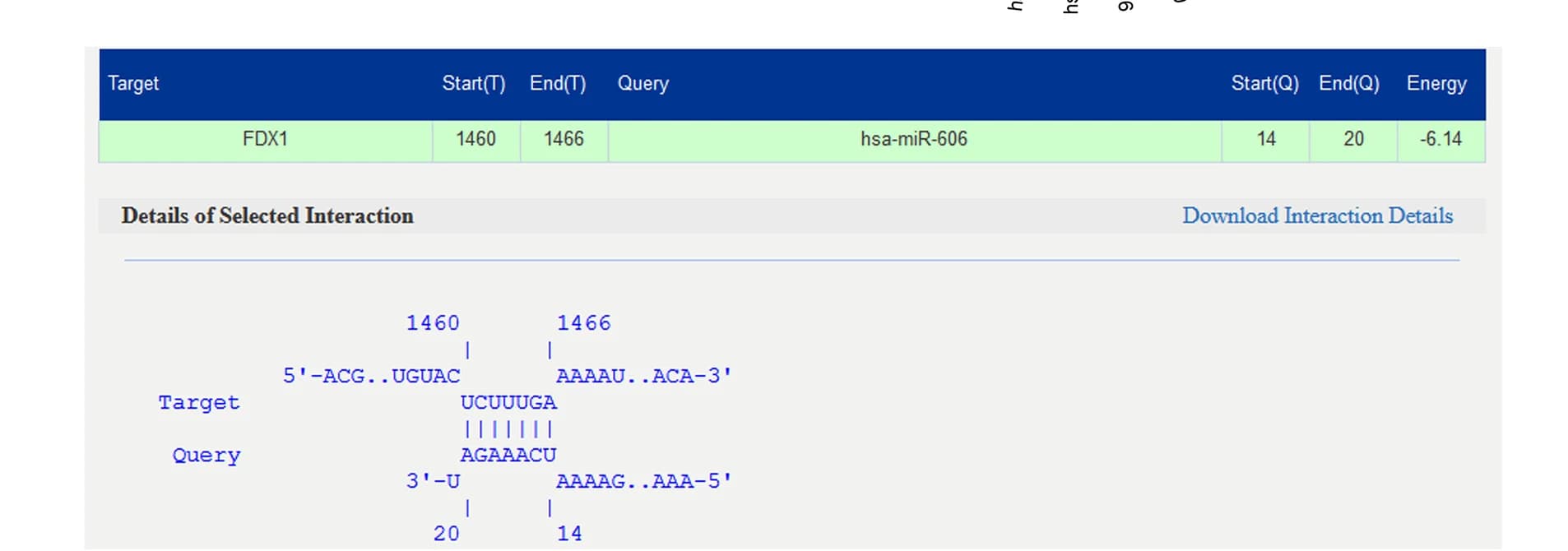The width and height of the screenshot is (1568, 551).
Task: Click the 5'-ACG..UGUAC sequence text
Action: (372, 376)
